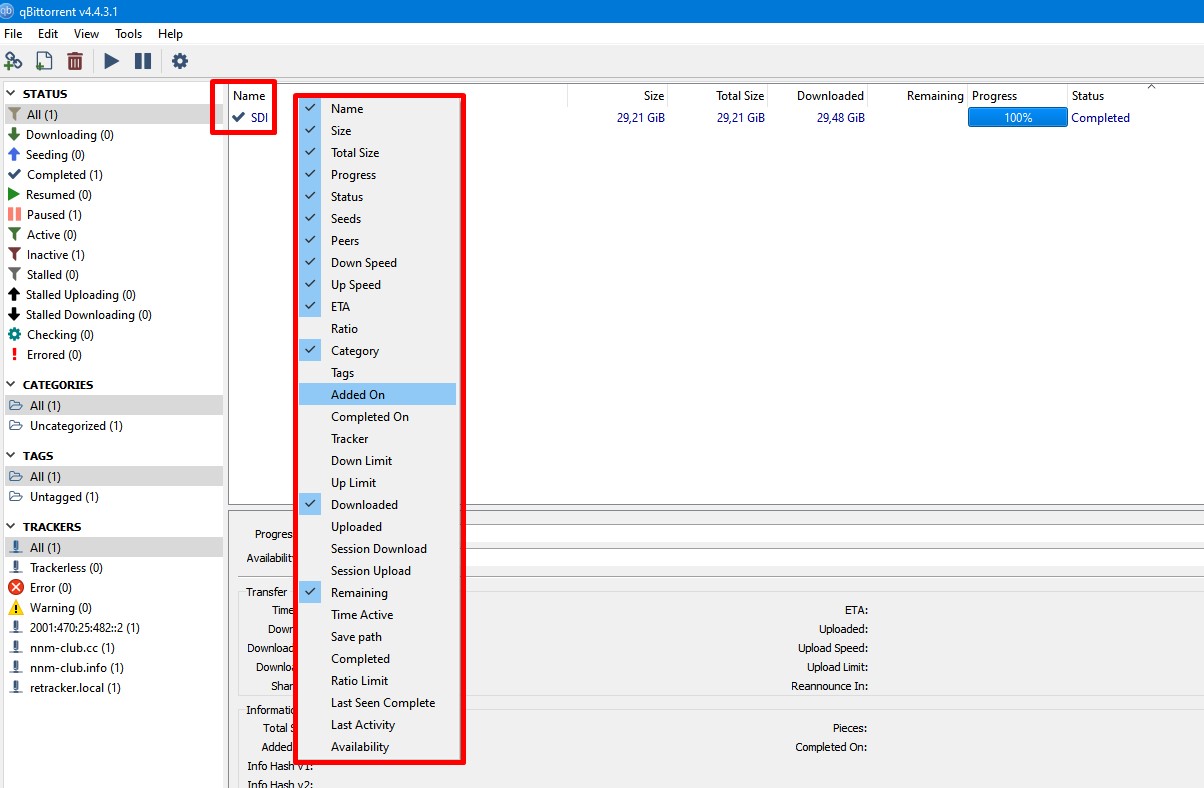Screen dimensions: 1204x788
Task: Enable the Ratio column option
Action: pos(377,329)
